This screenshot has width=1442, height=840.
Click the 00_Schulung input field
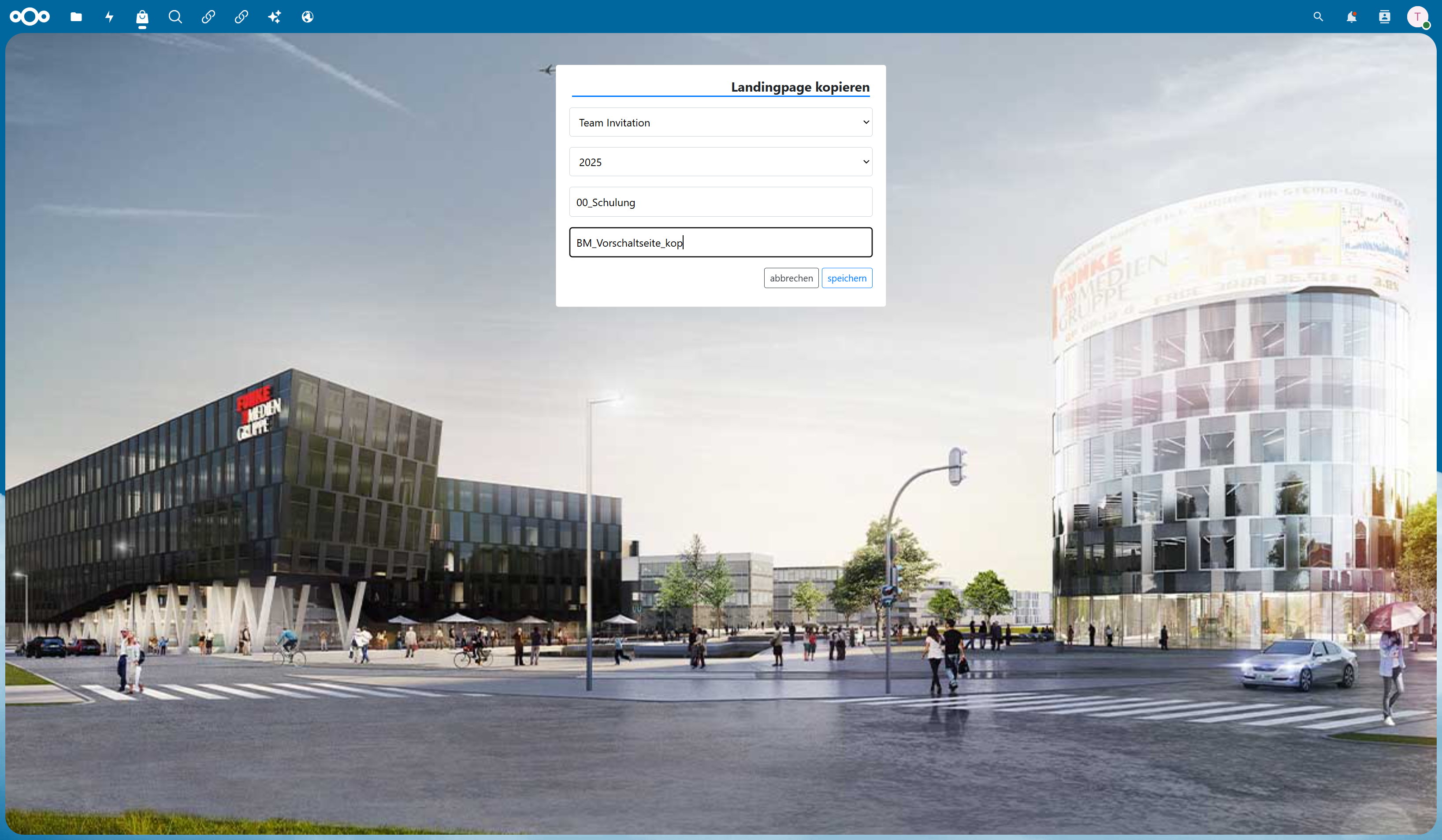(721, 202)
